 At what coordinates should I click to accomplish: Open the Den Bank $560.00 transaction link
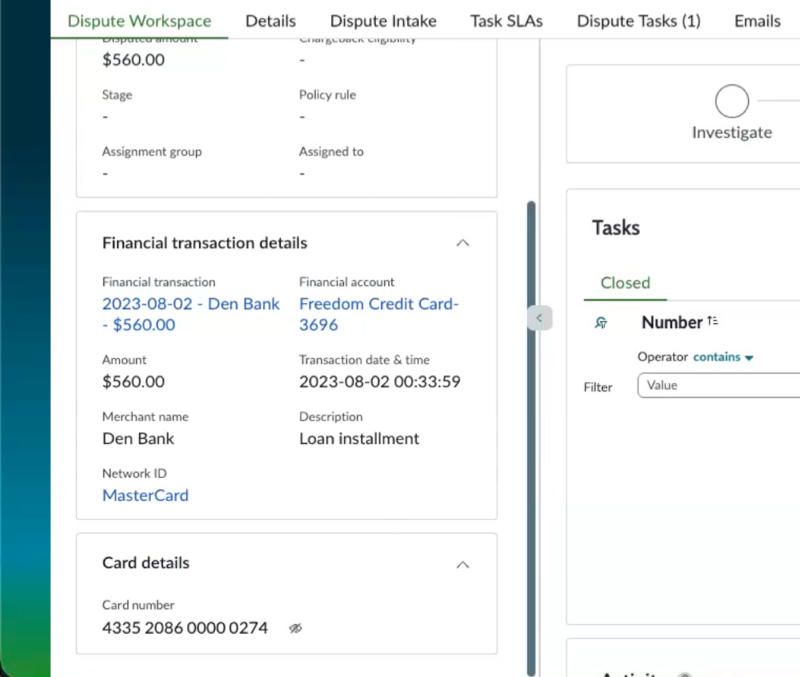(191, 314)
